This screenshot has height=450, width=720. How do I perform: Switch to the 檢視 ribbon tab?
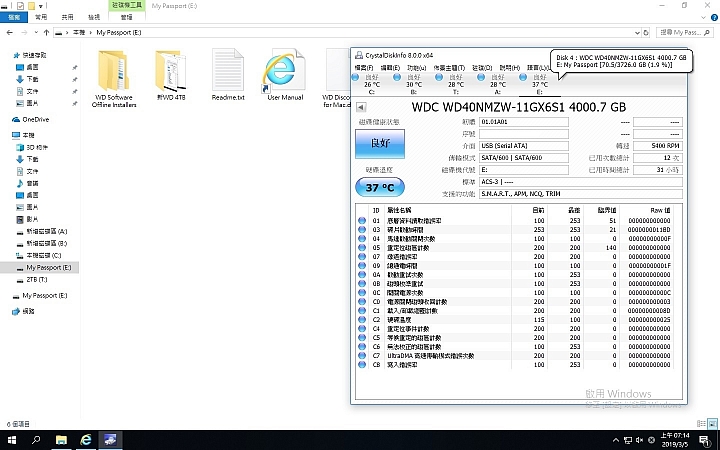(94, 17)
